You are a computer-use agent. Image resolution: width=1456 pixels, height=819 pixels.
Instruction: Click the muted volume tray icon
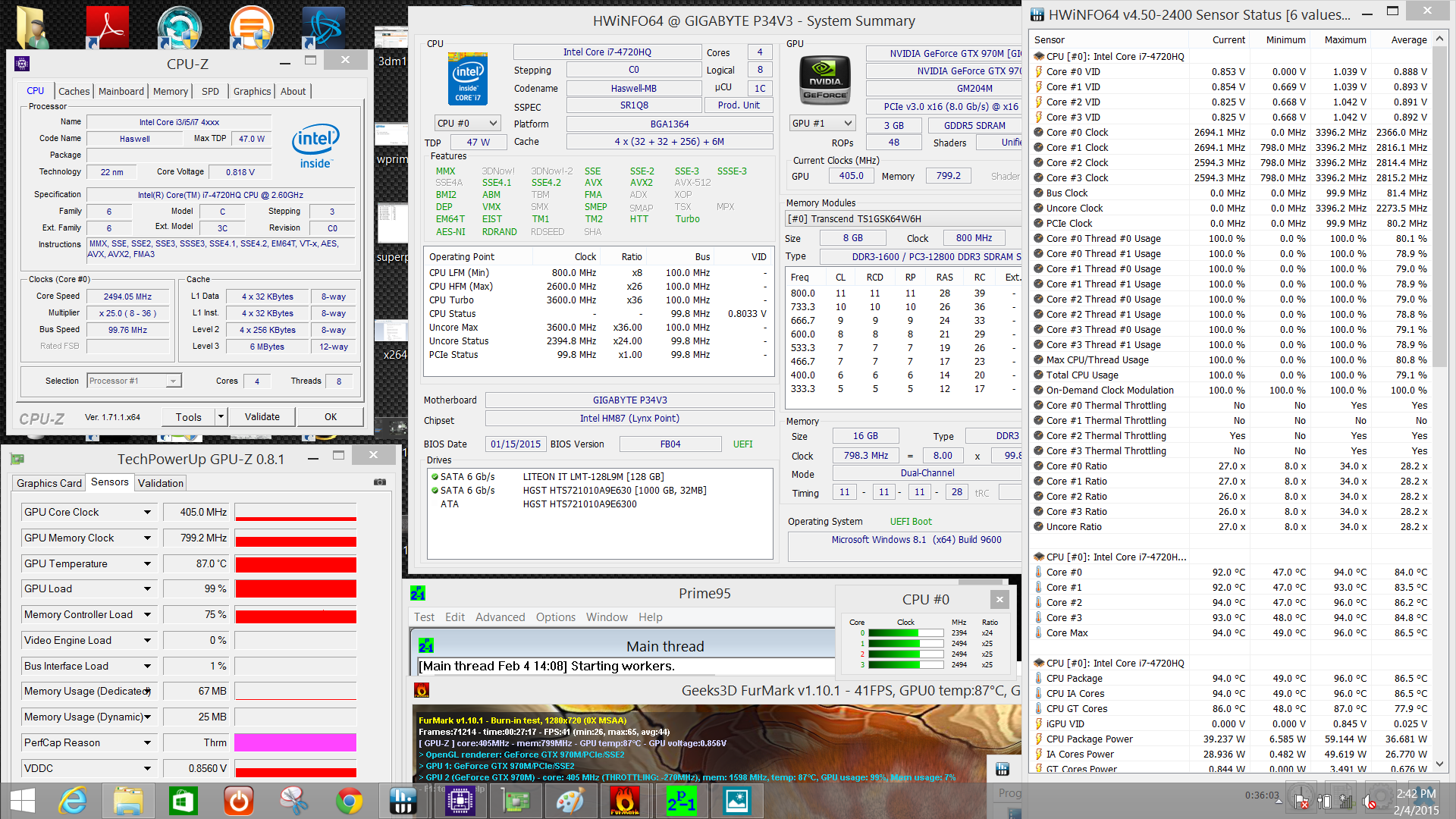coord(1369,802)
